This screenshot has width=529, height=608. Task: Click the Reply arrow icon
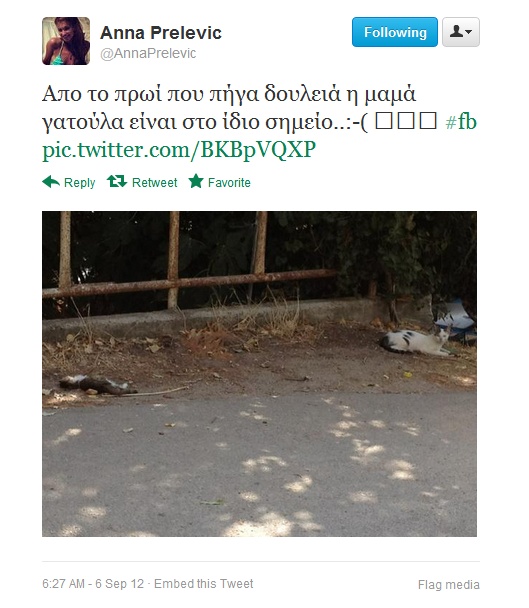[x=51, y=181]
